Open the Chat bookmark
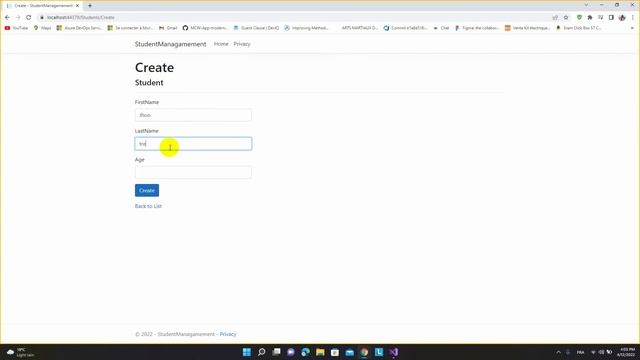 (x=442, y=28)
